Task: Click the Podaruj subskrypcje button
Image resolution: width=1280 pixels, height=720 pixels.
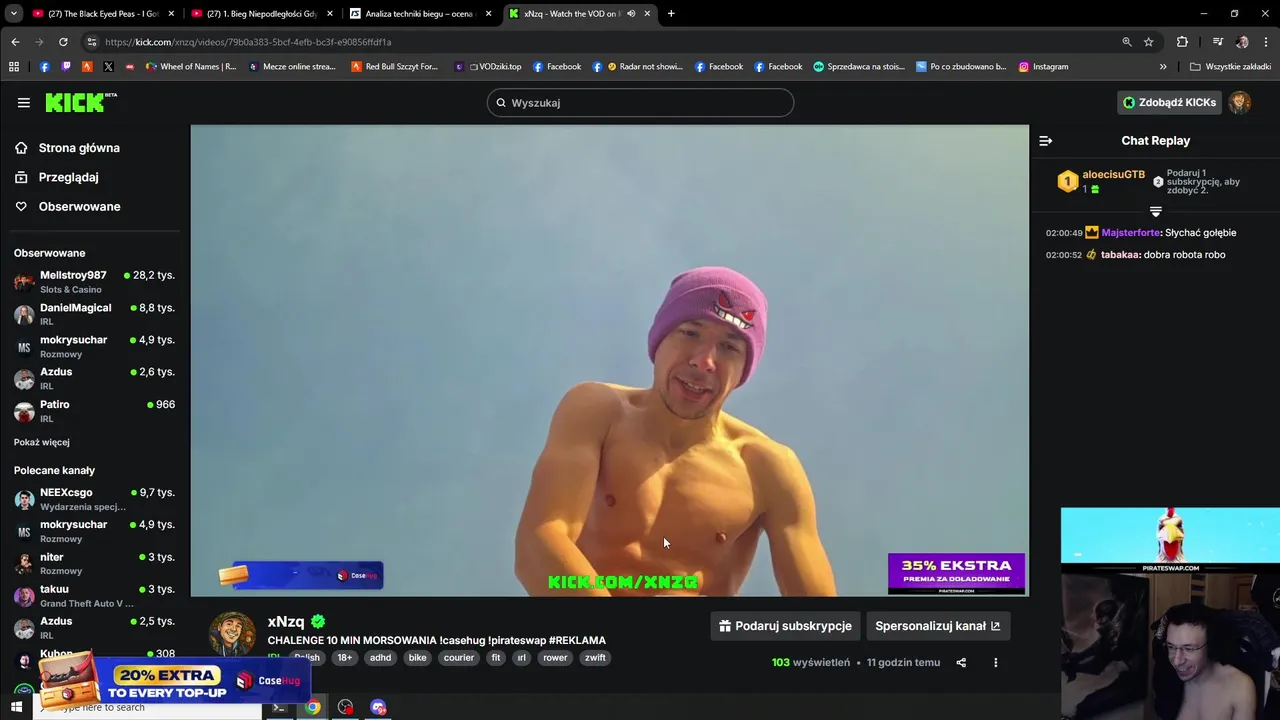Action: (785, 626)
